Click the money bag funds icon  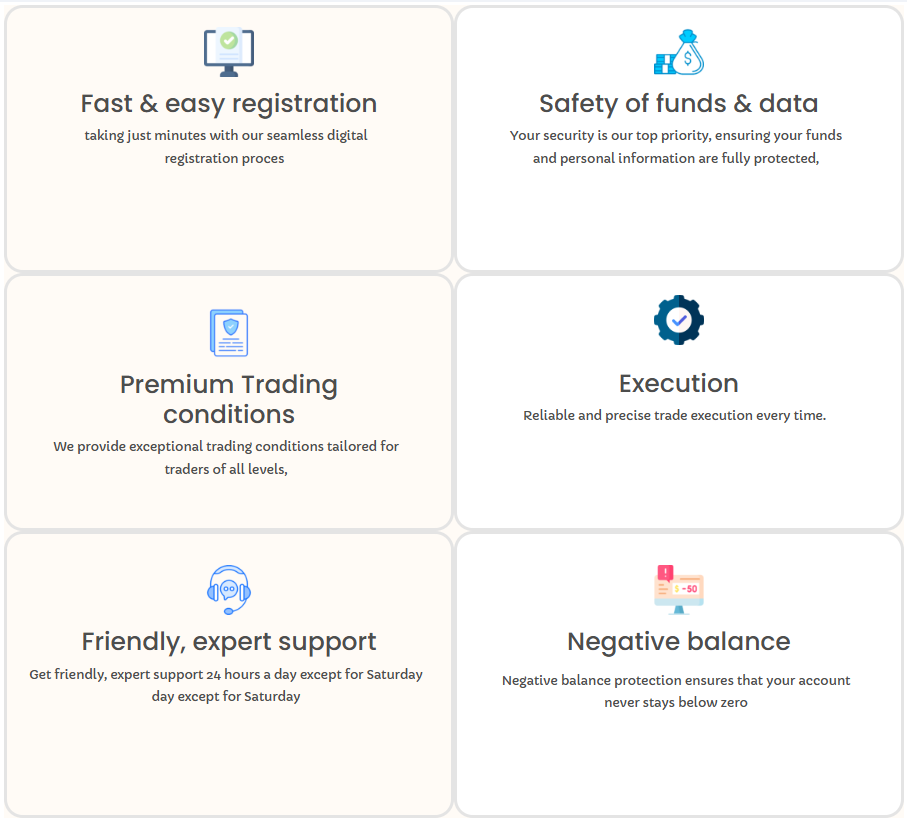coord(679,52)
